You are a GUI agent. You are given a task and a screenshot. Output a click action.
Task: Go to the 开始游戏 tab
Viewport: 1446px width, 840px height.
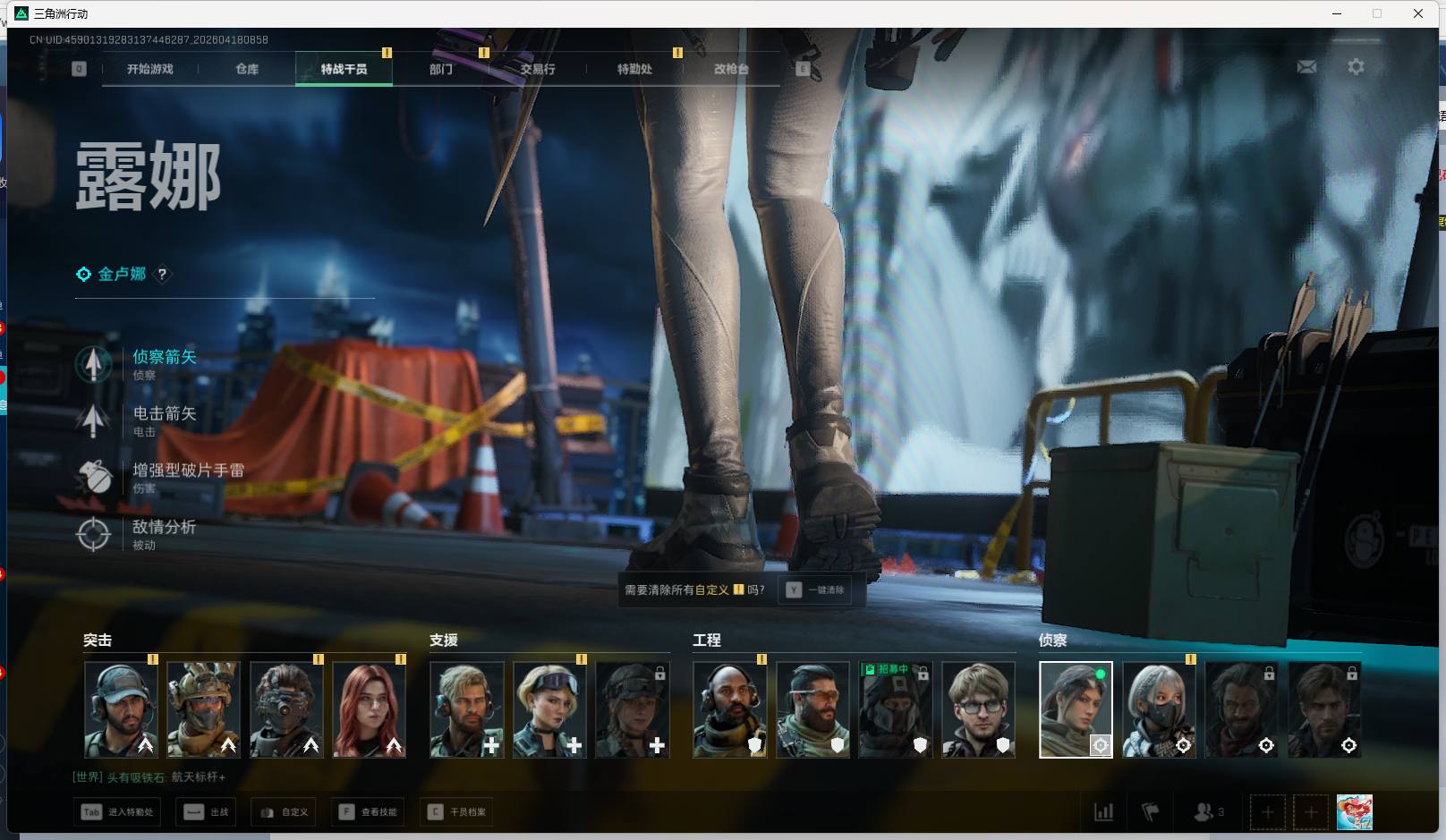click(149, 69)
